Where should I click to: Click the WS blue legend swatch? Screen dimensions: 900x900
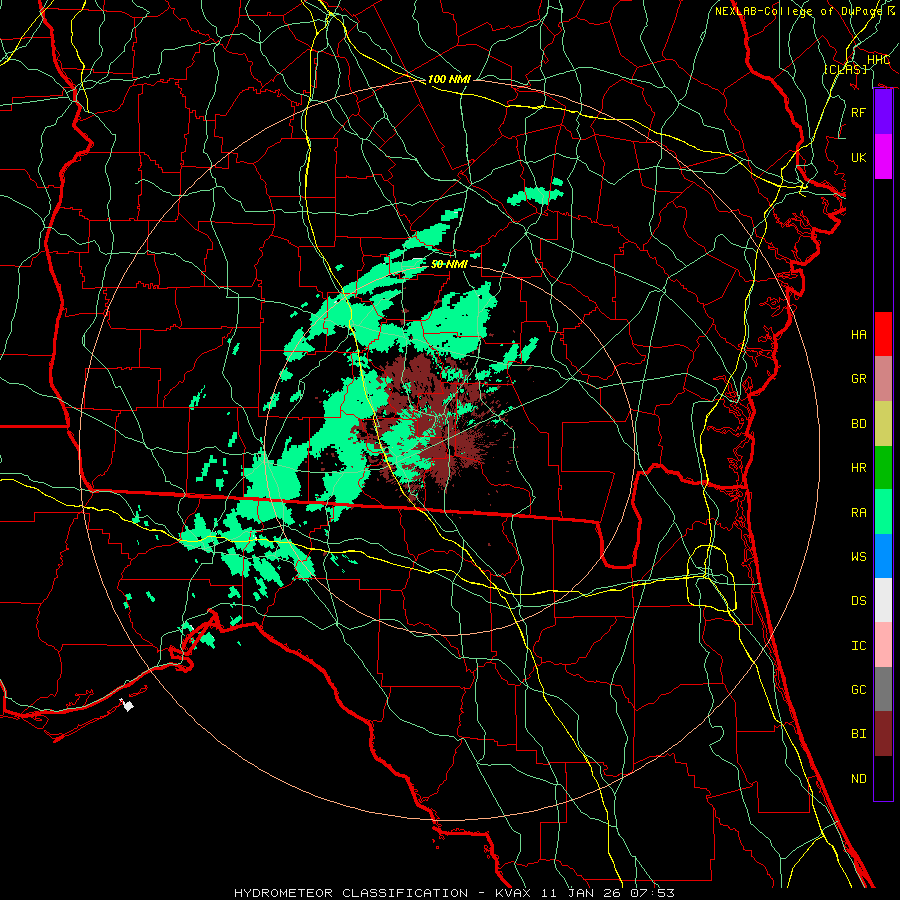pyautogui.click(x=883, y=556)
